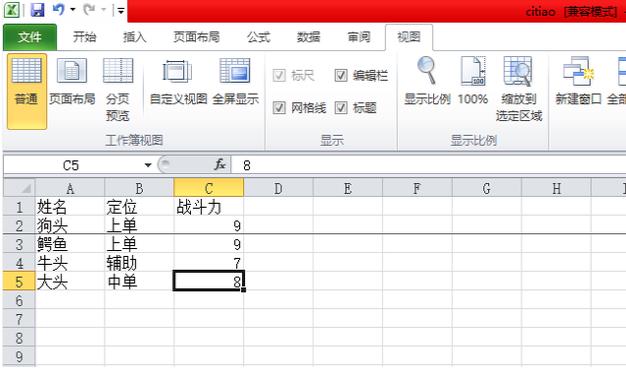
Task: Click cell containing 姓名
Action: 70,207
